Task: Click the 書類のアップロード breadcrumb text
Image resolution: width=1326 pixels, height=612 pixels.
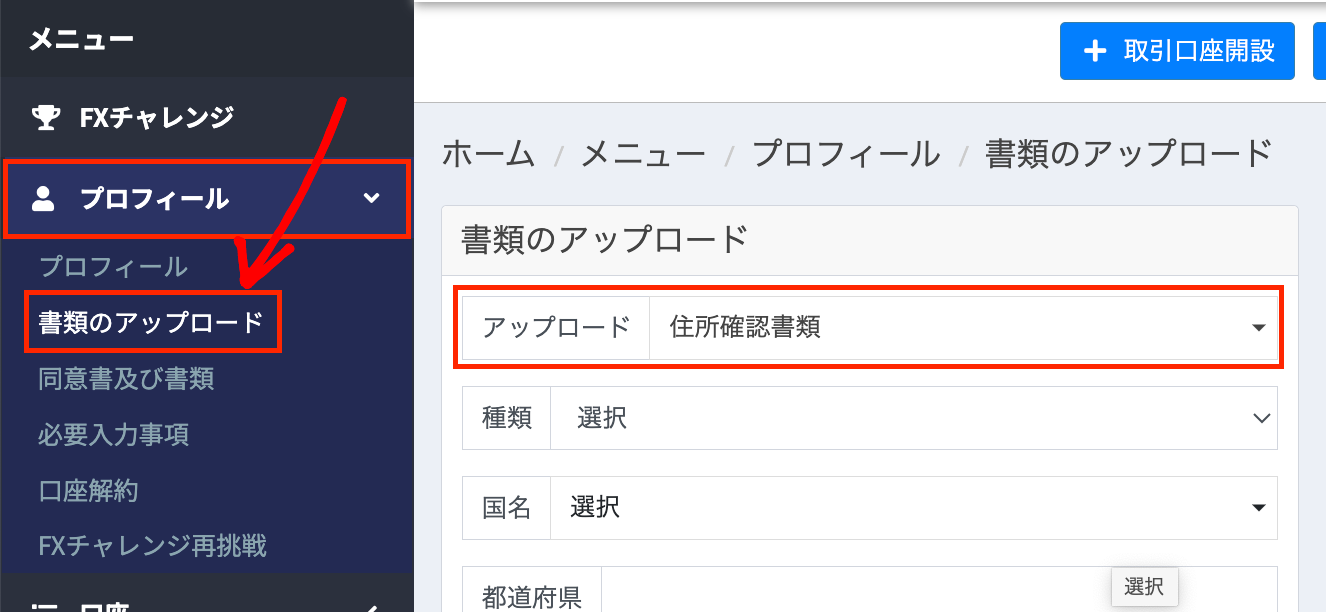Action: tap(1129, 155)
